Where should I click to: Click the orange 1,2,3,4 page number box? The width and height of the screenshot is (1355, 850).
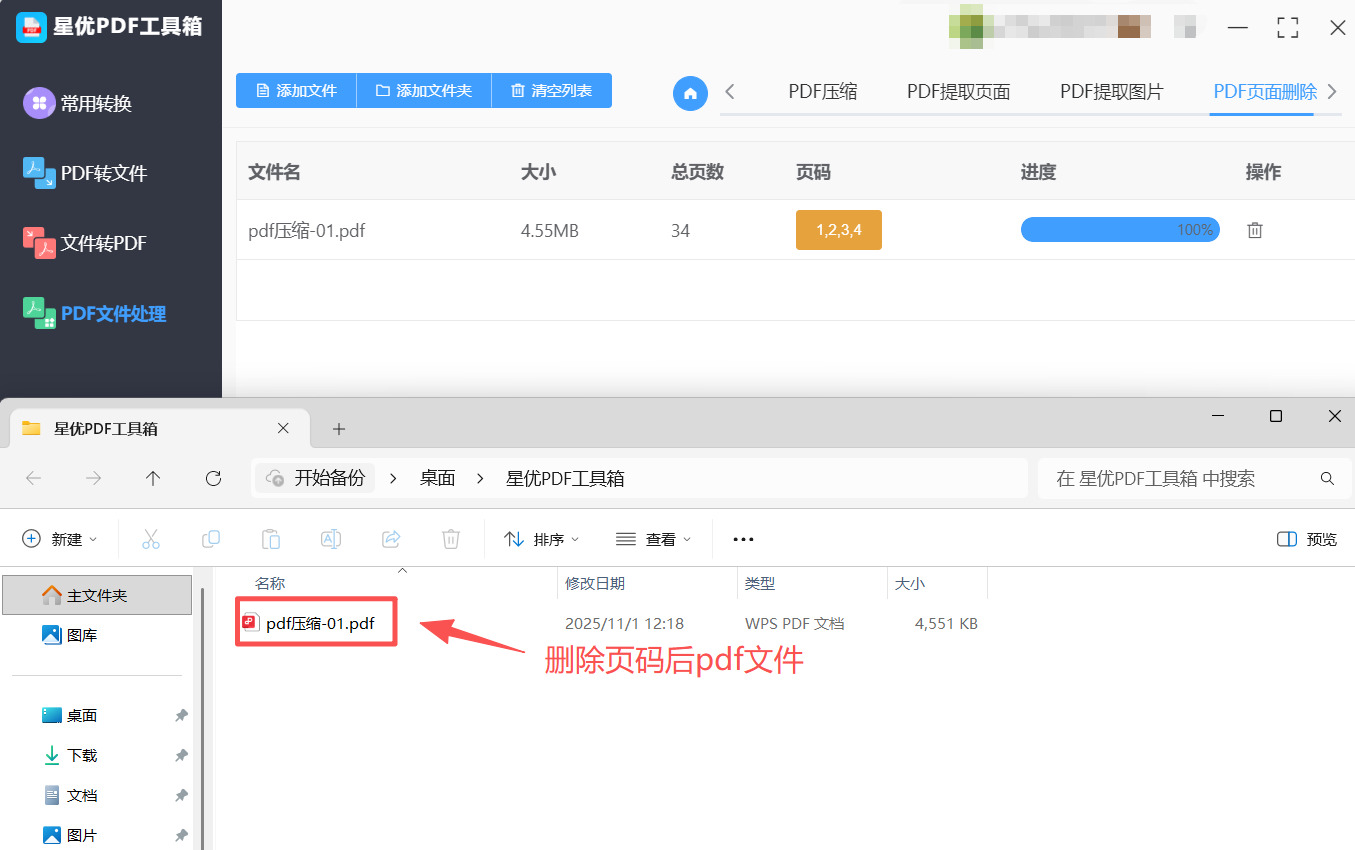[838, 230]
